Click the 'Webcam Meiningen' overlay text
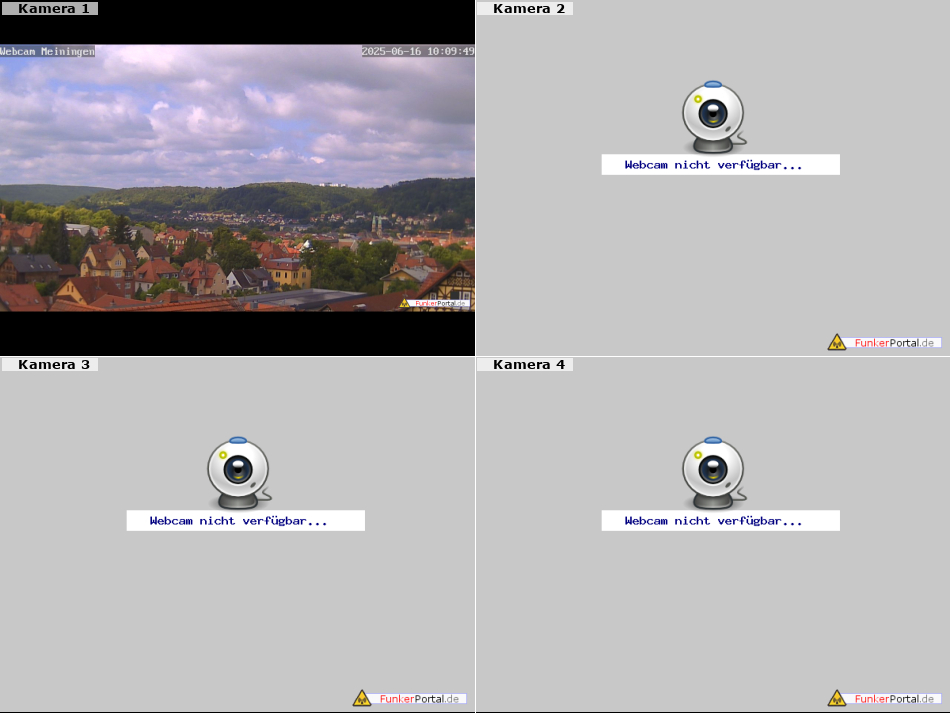The height and width of the screenshot is (713, 950). coord(47,51)
